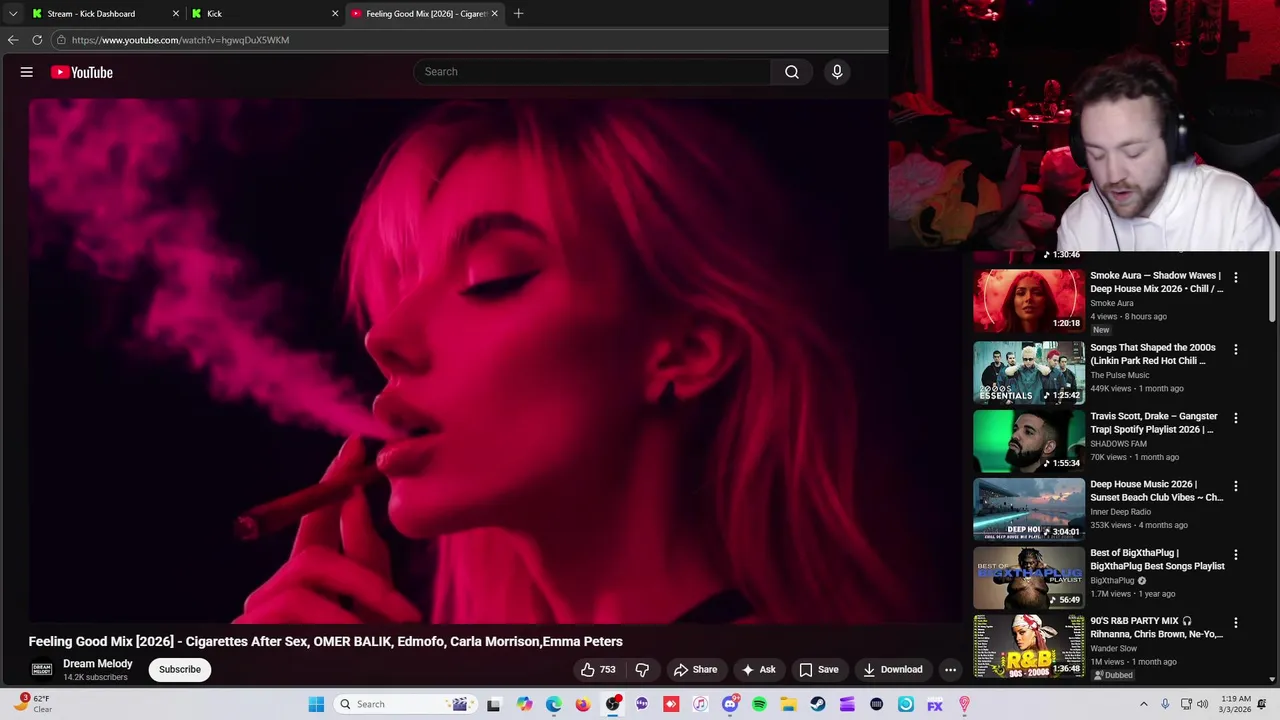Open Discord from taskbar
The height and width of the screenshot is (720, 1280).
point(730,705)
